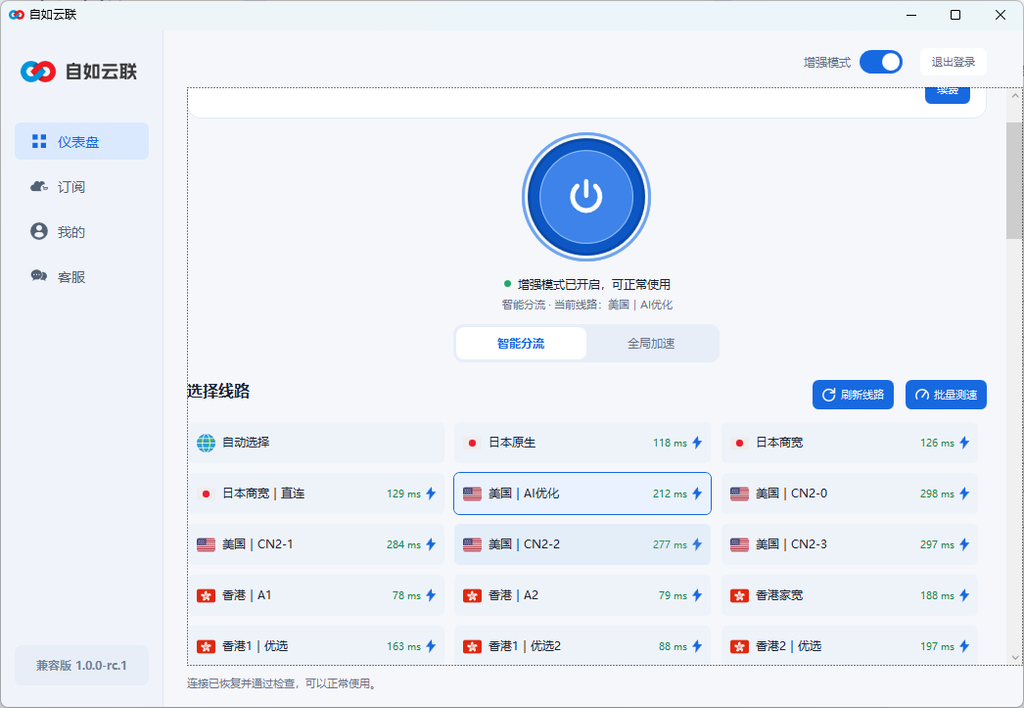Click the Hong Kong flag of 香港家宽

click(x=739, y=596)
